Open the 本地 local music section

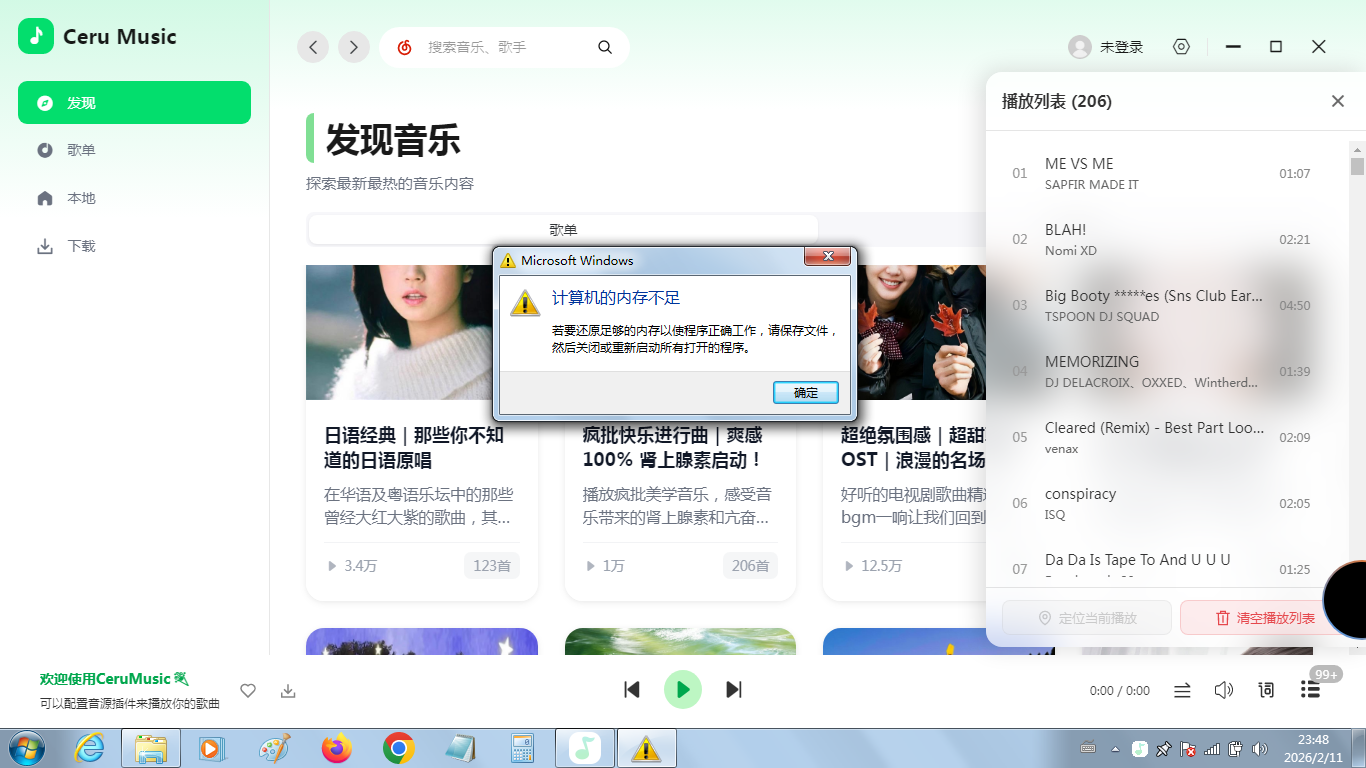(x=81, y=198)
